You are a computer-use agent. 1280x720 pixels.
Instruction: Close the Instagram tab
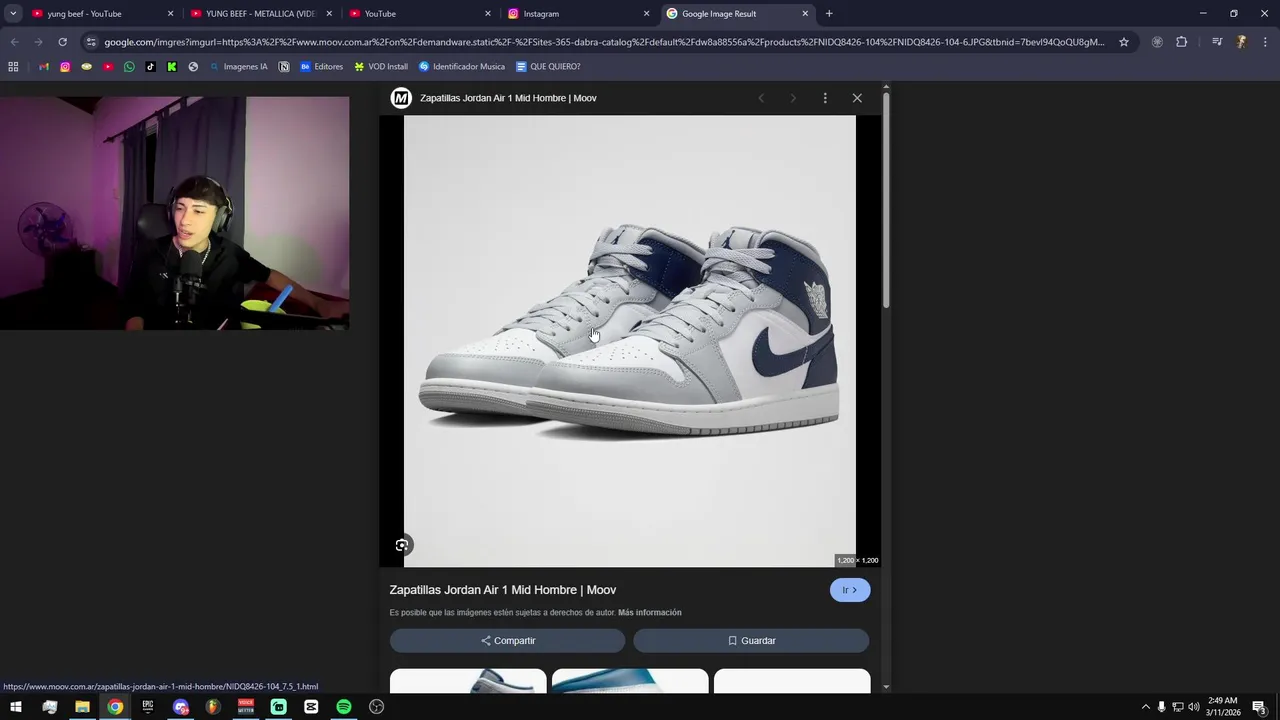pos(646,14)
